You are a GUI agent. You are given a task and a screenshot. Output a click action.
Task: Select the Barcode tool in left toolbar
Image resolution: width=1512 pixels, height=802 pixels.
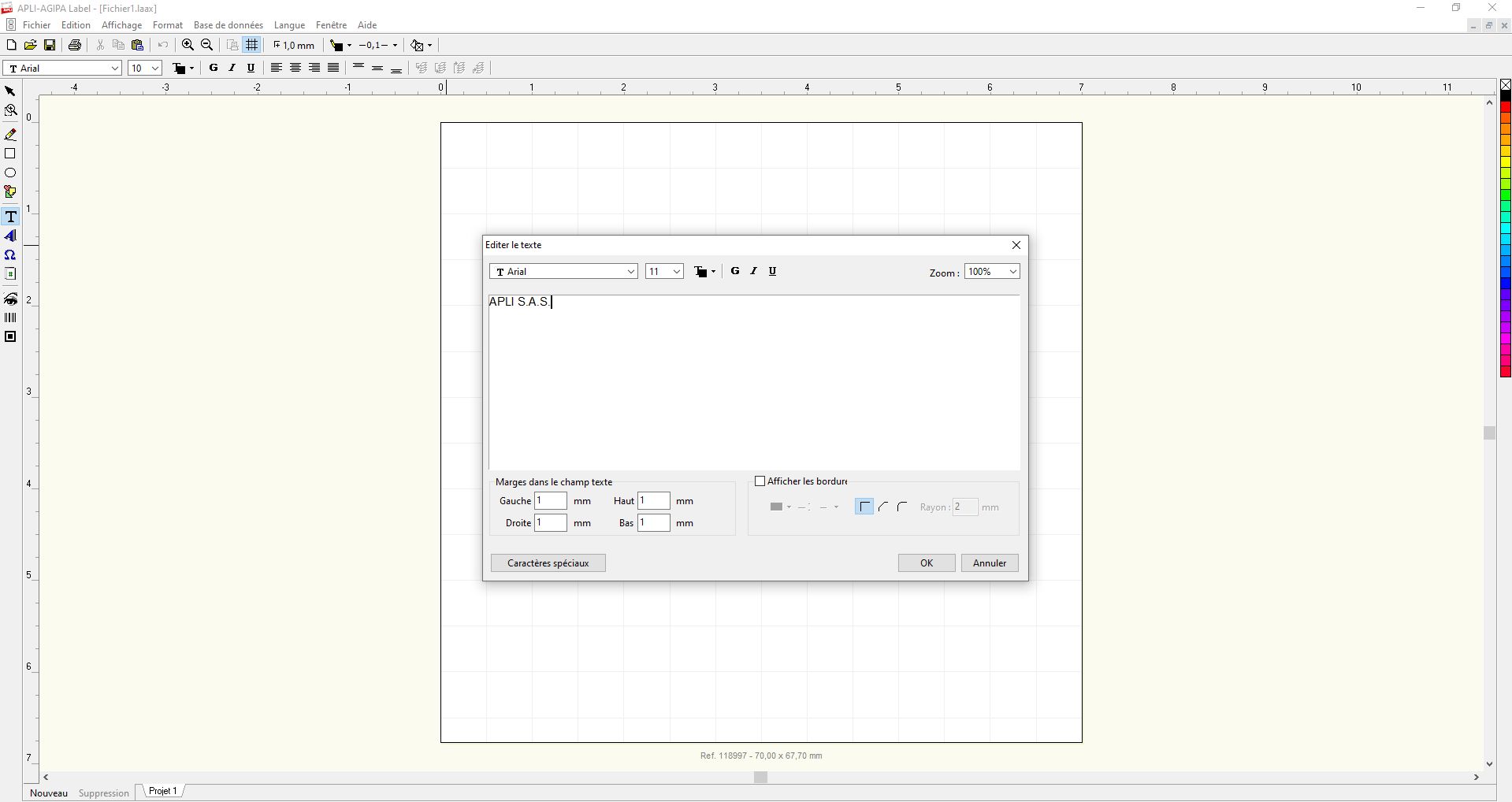click(10, 317)
